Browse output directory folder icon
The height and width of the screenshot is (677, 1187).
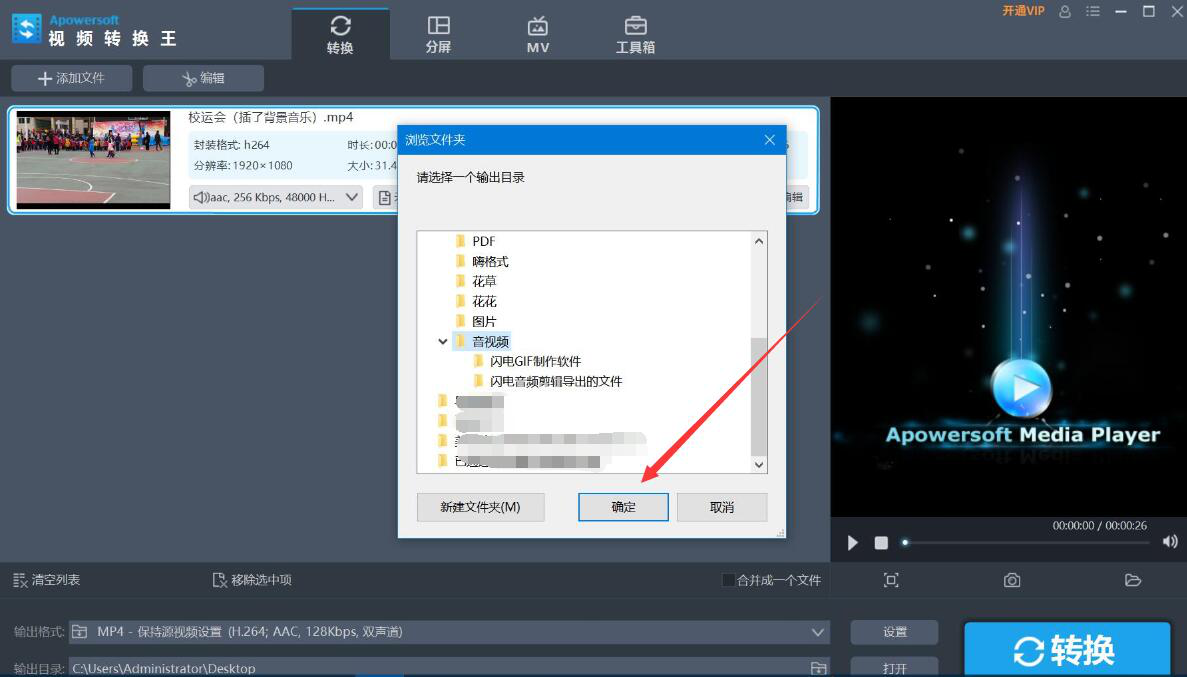818,668
